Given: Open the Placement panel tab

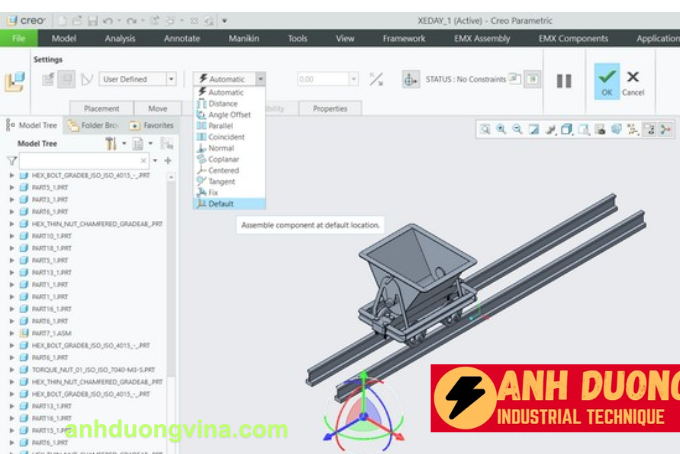Looking at the screenshot, I should tap(102, 108).
